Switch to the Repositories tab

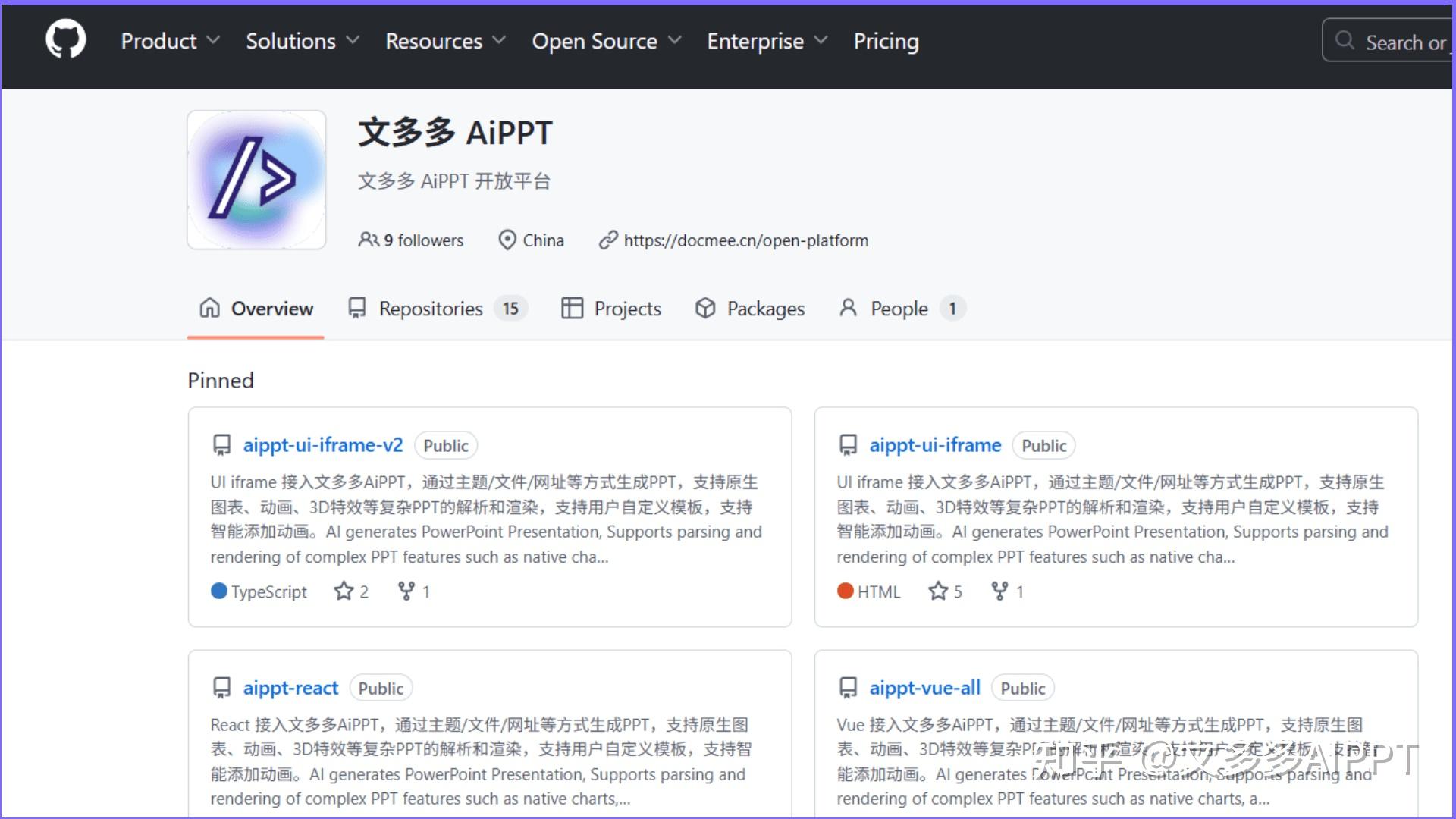[430, 309]
